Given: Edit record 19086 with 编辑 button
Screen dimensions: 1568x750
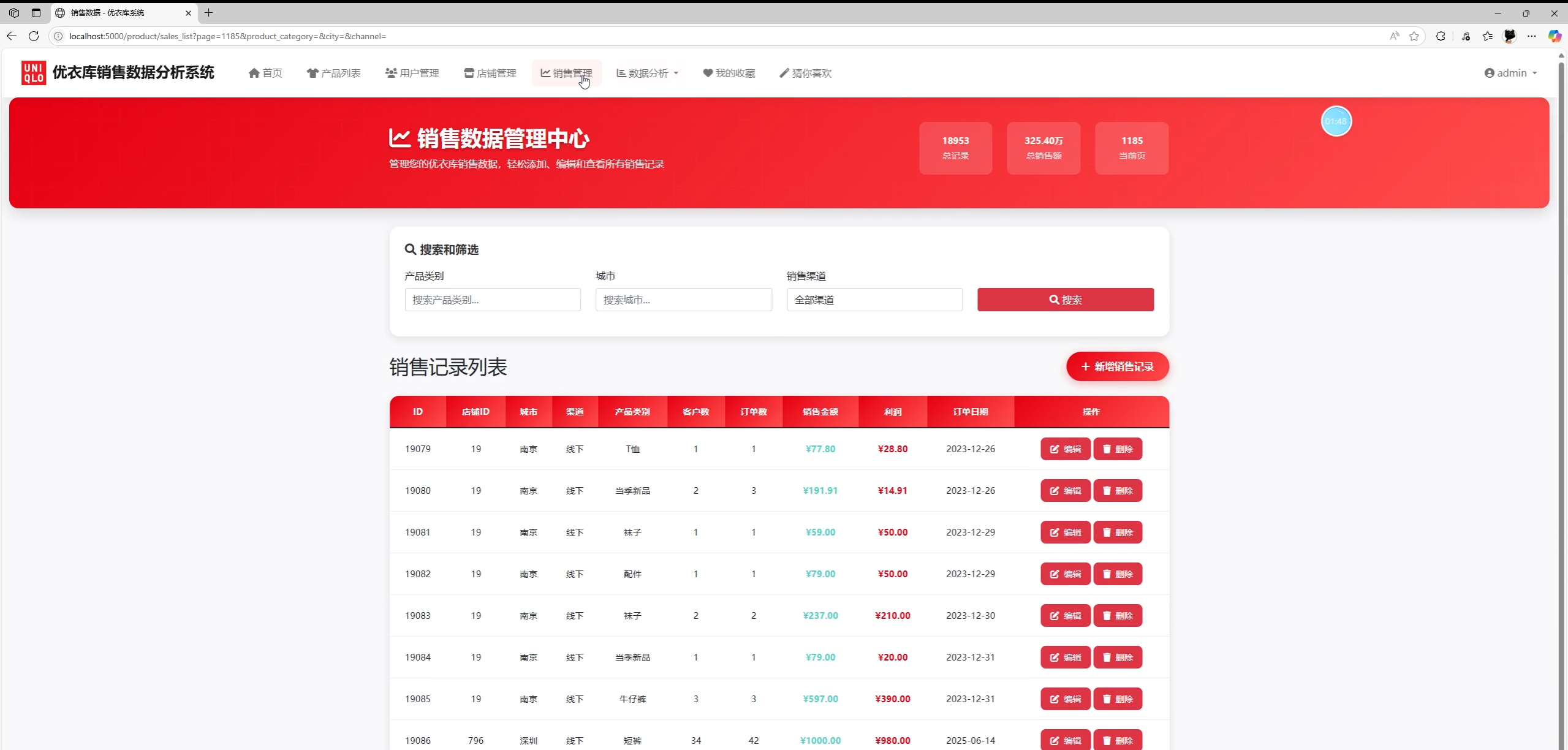Looking at the screenshot, I should click(x=1066, y=740).
